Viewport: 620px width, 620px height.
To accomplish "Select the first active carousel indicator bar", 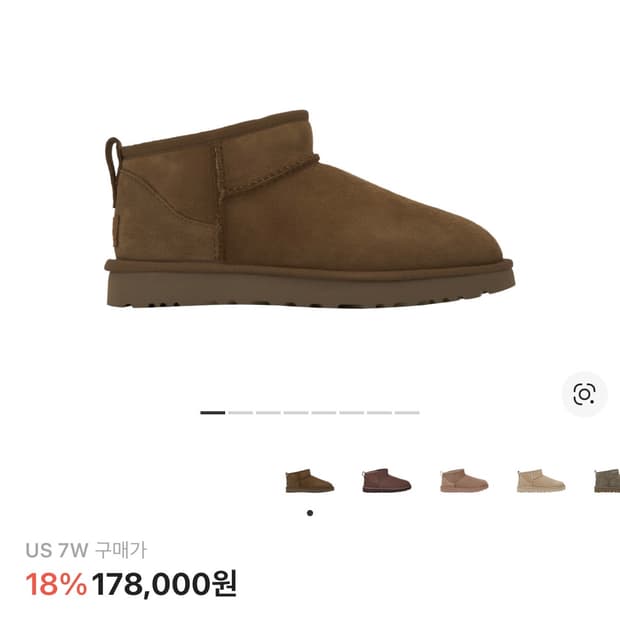I will pyautogui.click(x=213, y=413).
